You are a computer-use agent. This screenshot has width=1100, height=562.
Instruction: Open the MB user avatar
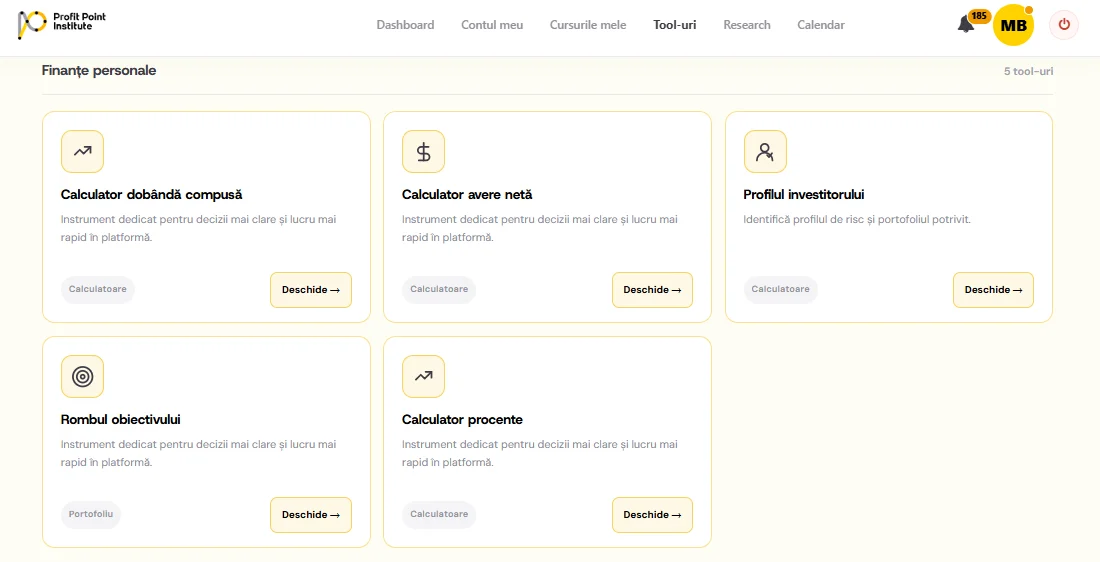pyautogui.click(x=1013, y=25)
